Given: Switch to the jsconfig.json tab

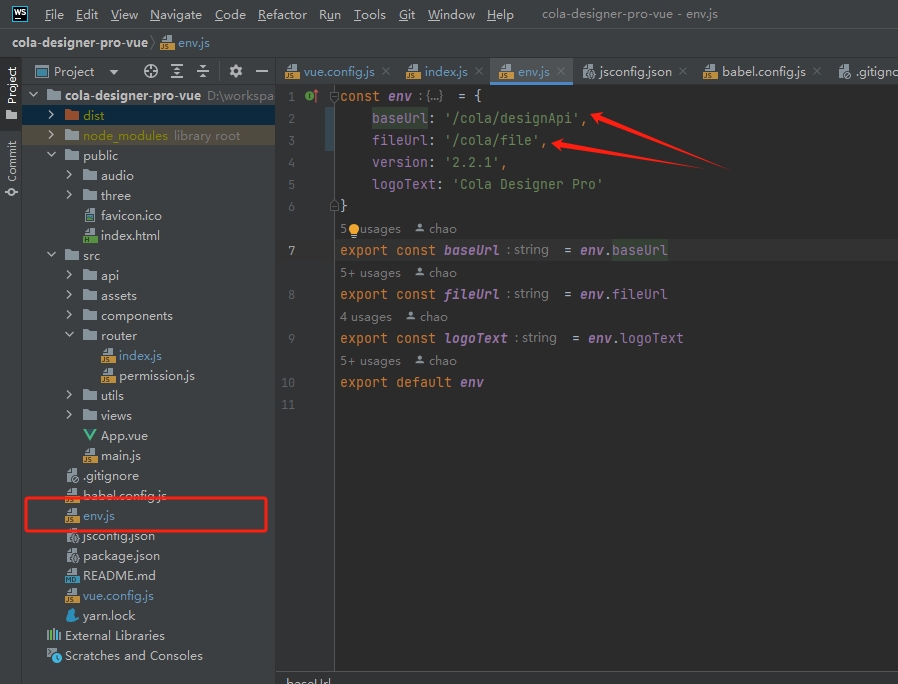Looking at the screenshot, I should pos(634,72).
